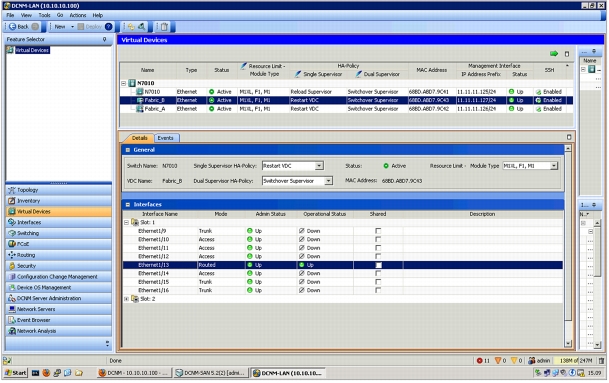Open the Windows Start button

(x=16, y=373)
